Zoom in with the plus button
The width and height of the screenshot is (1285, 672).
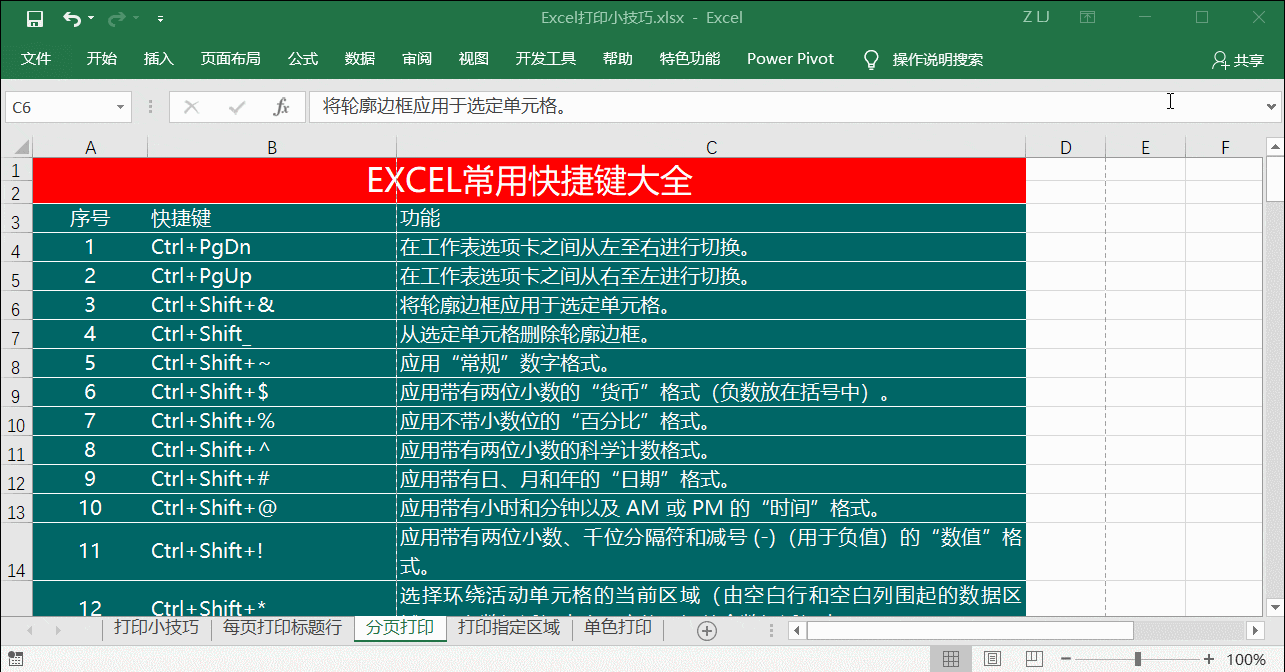(x=1209, y=659)
